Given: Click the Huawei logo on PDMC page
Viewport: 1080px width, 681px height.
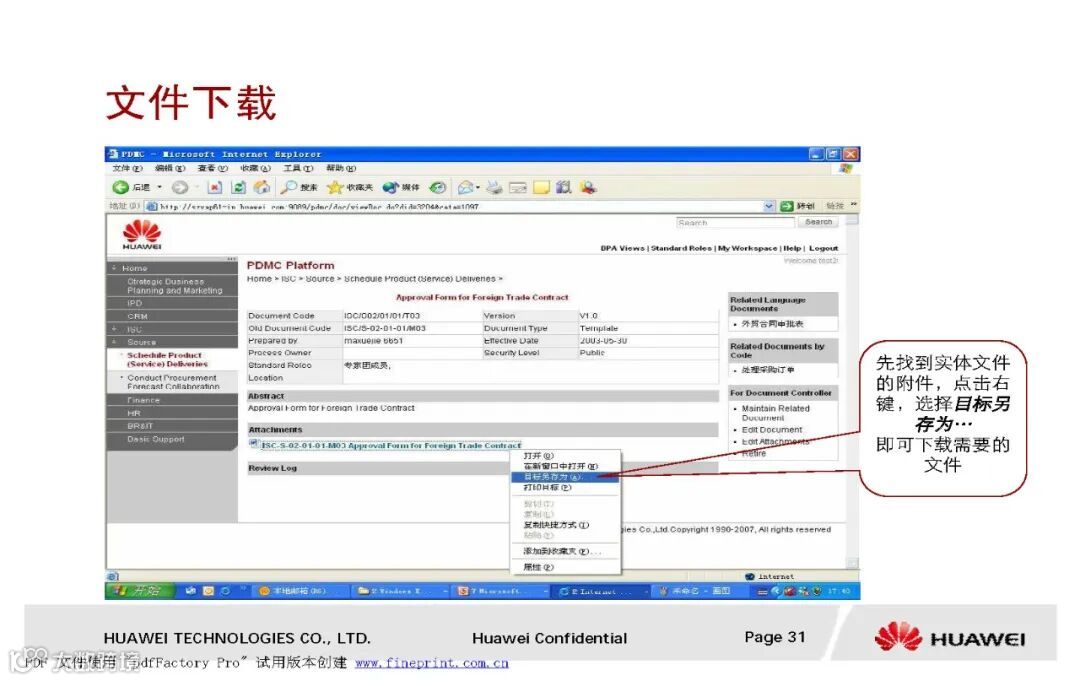Looking at the screenshot, I should [142, 235].
